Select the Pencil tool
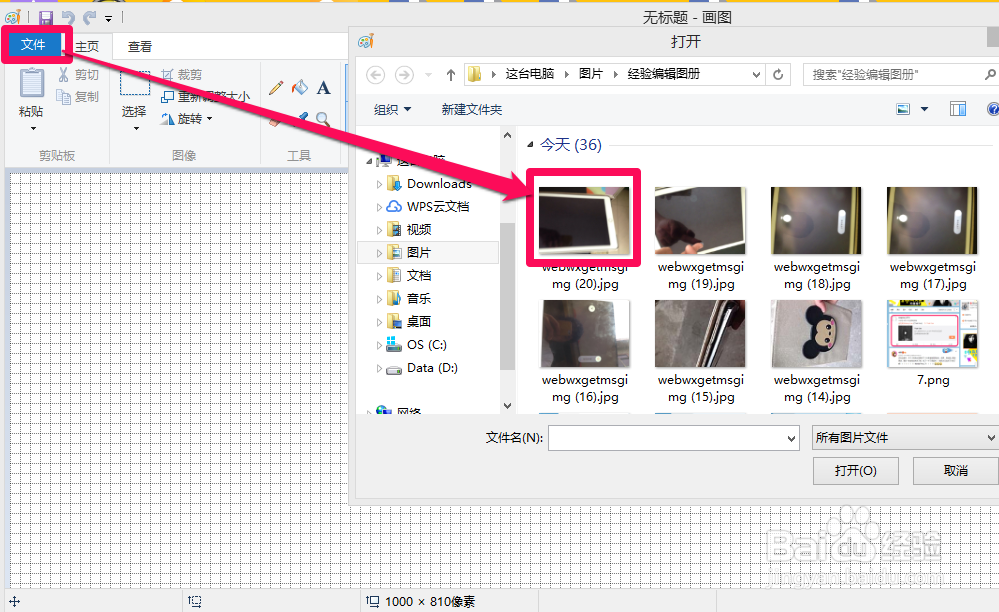Screen dimensions: 999x612 (x=275, y=88)
